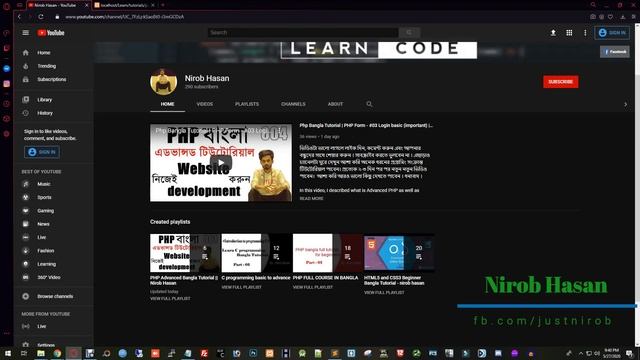The width and height of the screenshot is (640, 360).
Task: Open the three-dot settings menu in header
Action: point(585,33)
